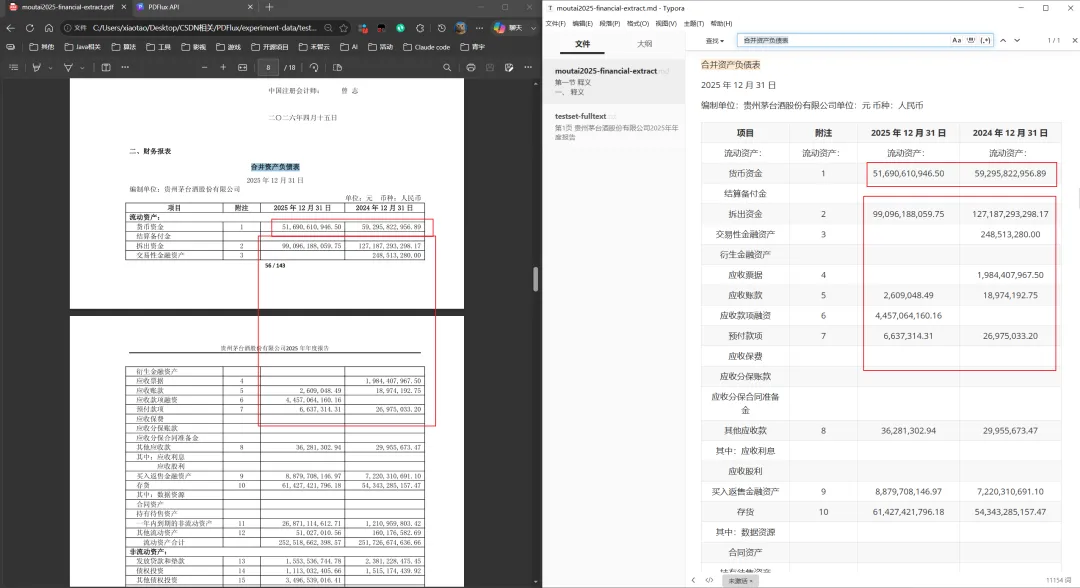
Task: Fit PDF page to width
Action: pyautogui.click(x=242, y=67)
